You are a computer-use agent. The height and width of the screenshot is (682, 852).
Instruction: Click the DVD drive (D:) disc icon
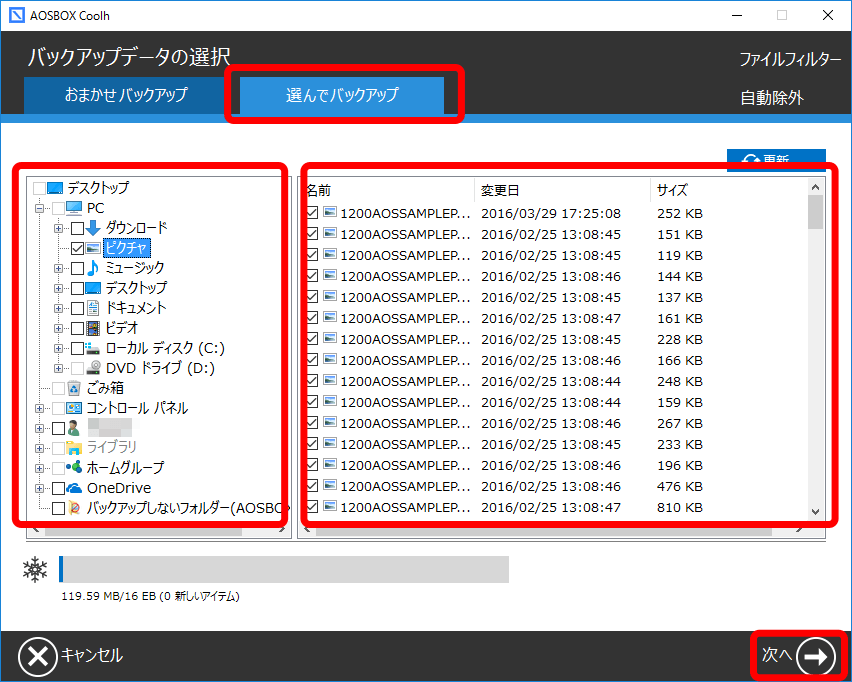(x=93, y=368)
